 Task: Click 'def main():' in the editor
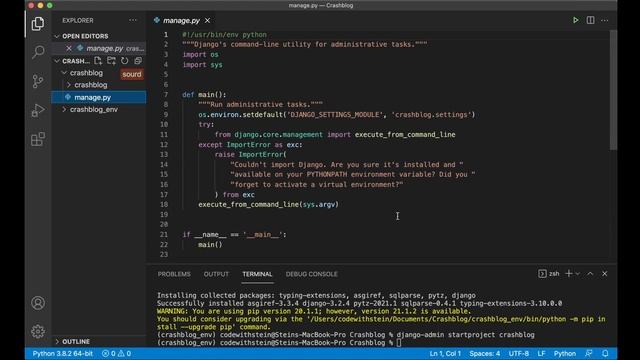coord(204,94)
